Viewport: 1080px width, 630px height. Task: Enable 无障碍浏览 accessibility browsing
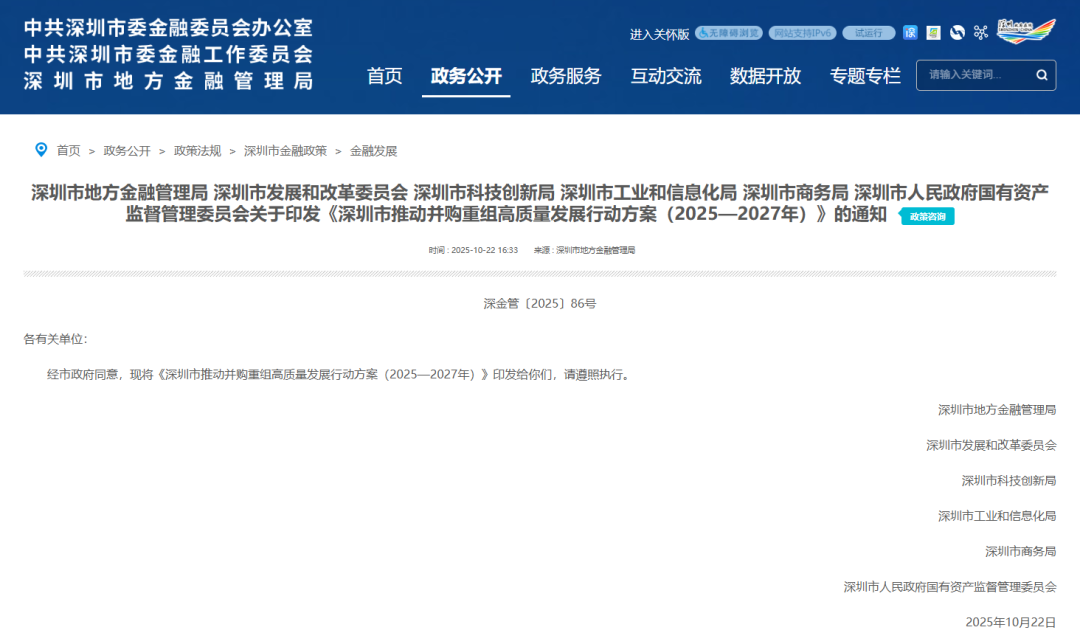pos(729,33)
